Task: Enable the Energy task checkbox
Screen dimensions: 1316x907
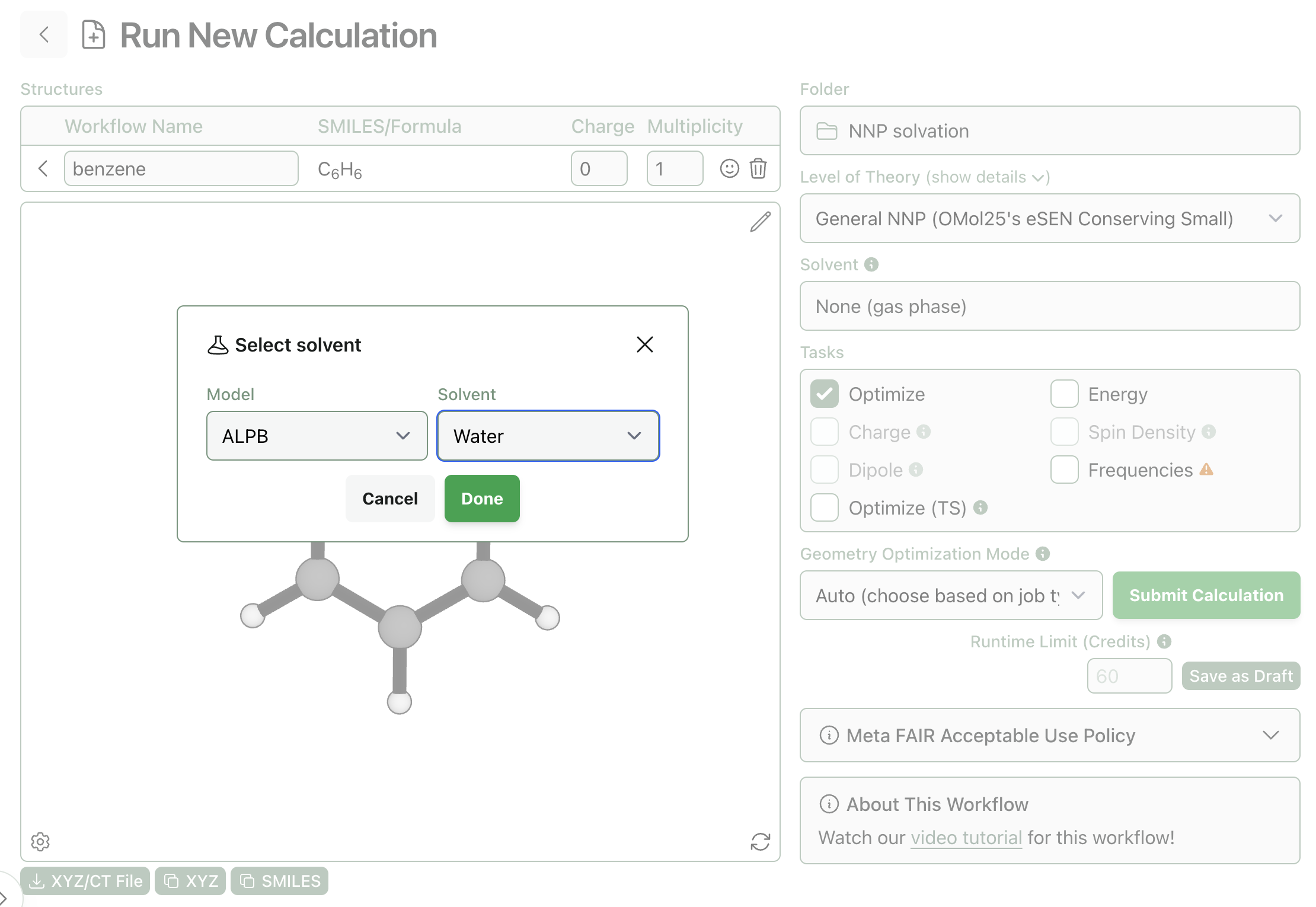Action: [1064, 394]
